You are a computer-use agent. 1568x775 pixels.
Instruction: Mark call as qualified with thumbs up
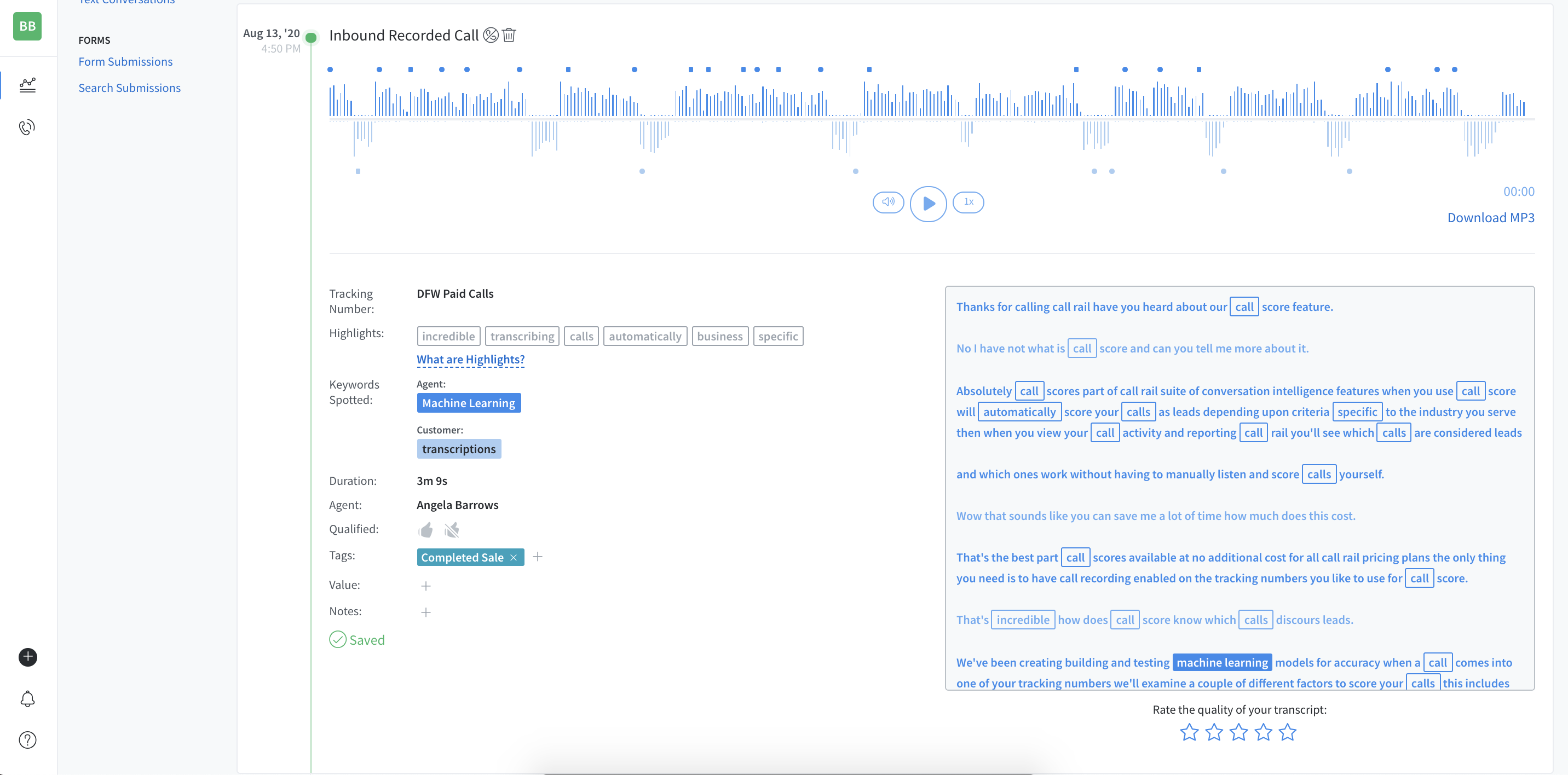click(425, 530)
